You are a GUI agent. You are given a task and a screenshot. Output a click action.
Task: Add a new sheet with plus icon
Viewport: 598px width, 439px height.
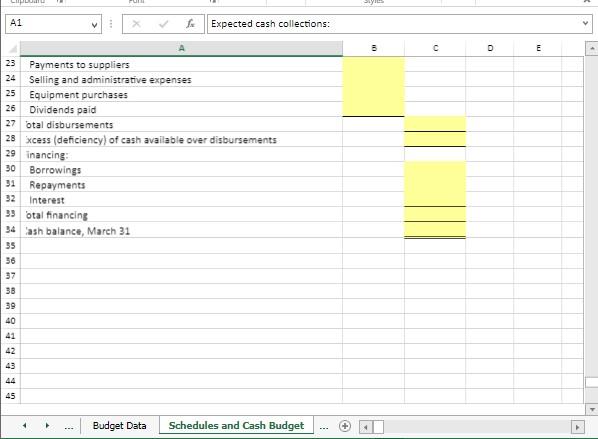[x=345, y=426]
